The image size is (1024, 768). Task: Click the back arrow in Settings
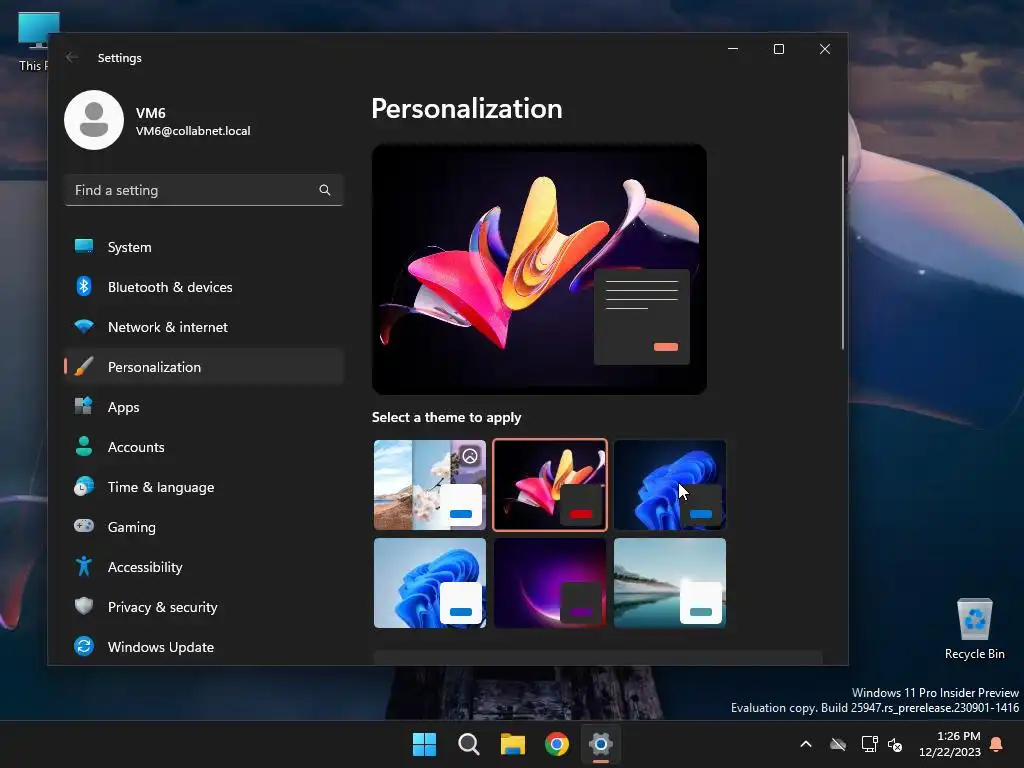coord(72,57)
